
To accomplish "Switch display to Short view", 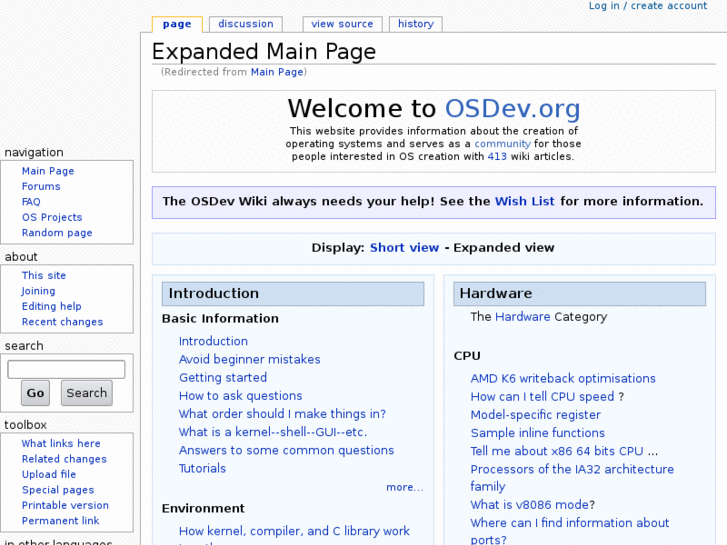I will click(404, 248).
